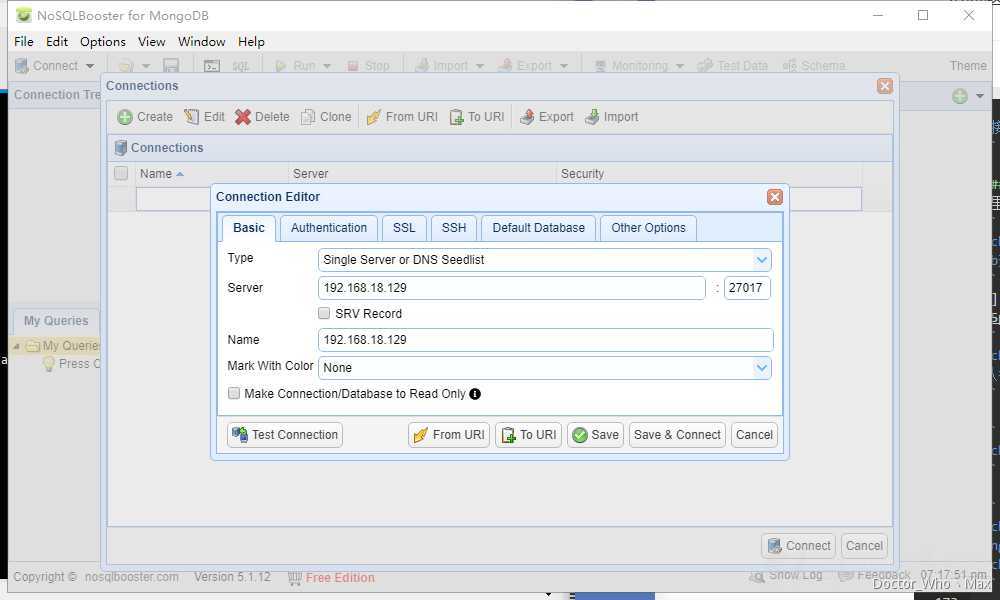
Task: Switch to the Authentication tab
Action: click(x=329, y=228)
